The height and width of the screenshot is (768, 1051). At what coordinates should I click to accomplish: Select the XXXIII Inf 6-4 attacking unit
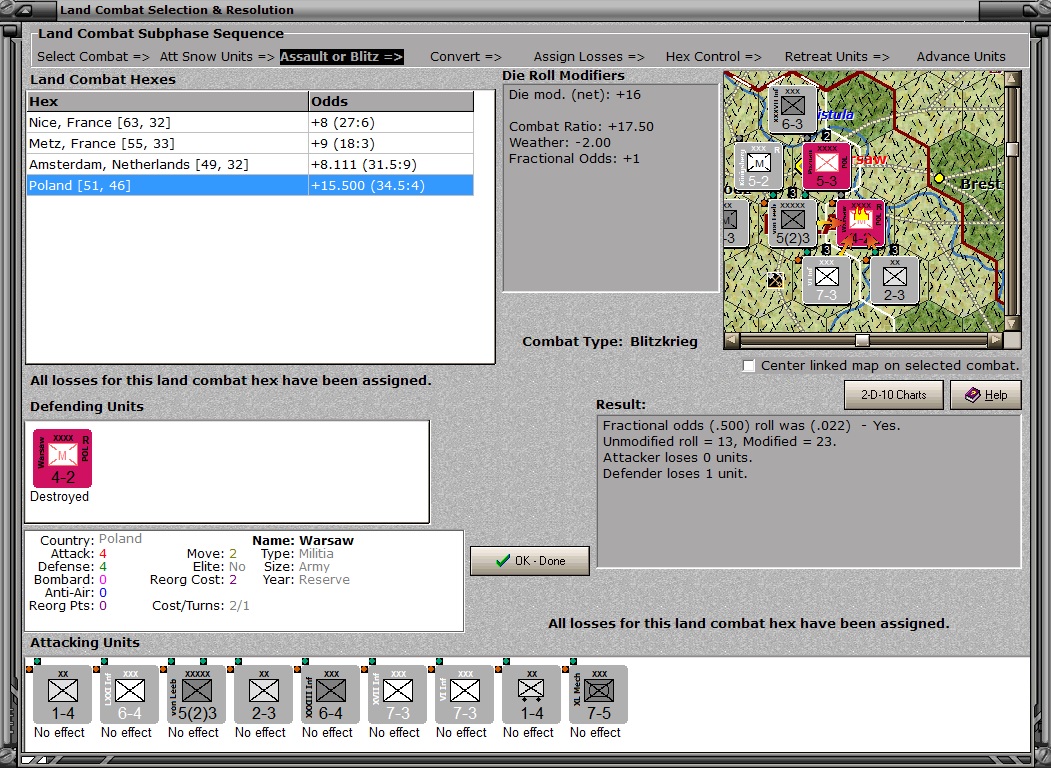330,694
